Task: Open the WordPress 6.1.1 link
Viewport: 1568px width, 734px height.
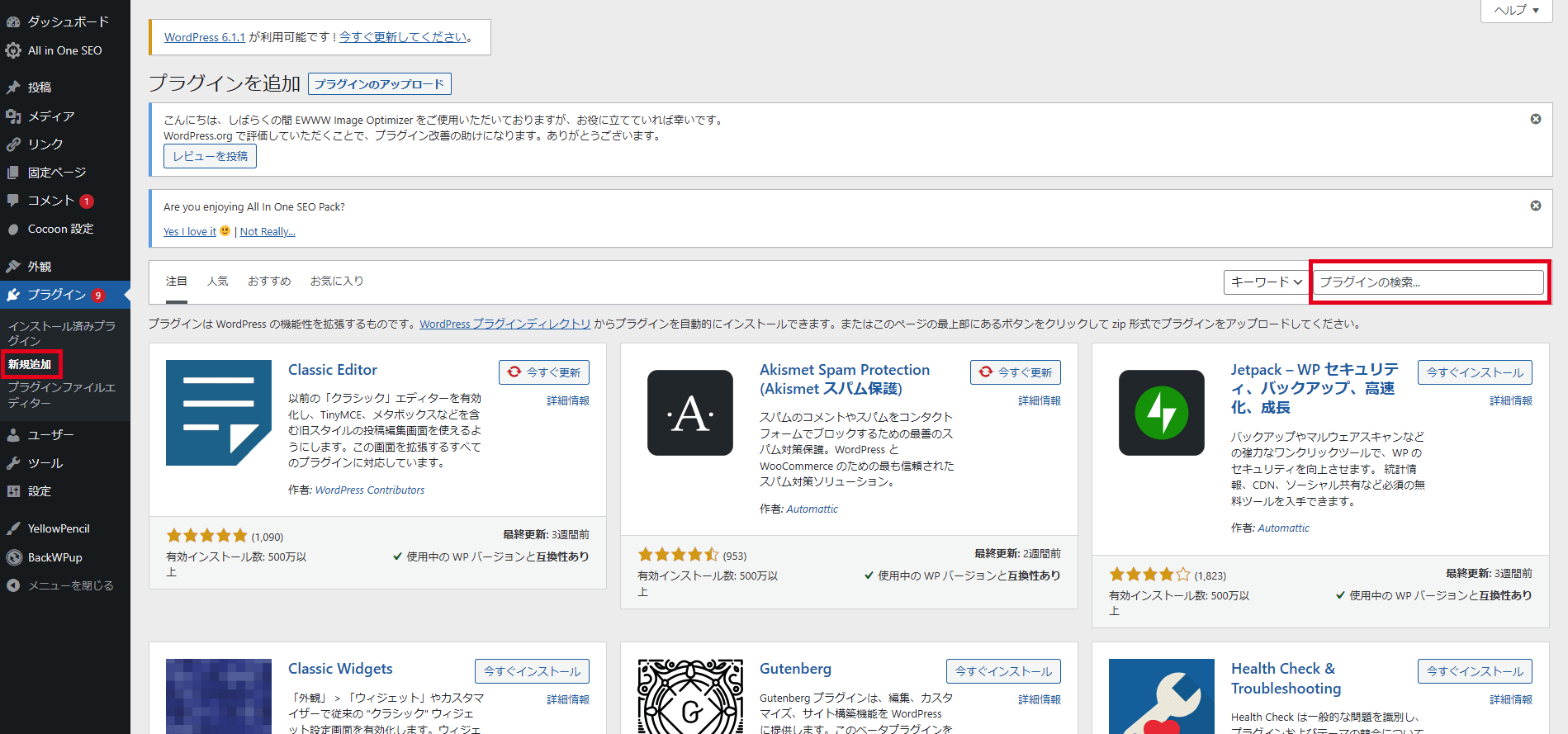Action: tap(205, 37)
